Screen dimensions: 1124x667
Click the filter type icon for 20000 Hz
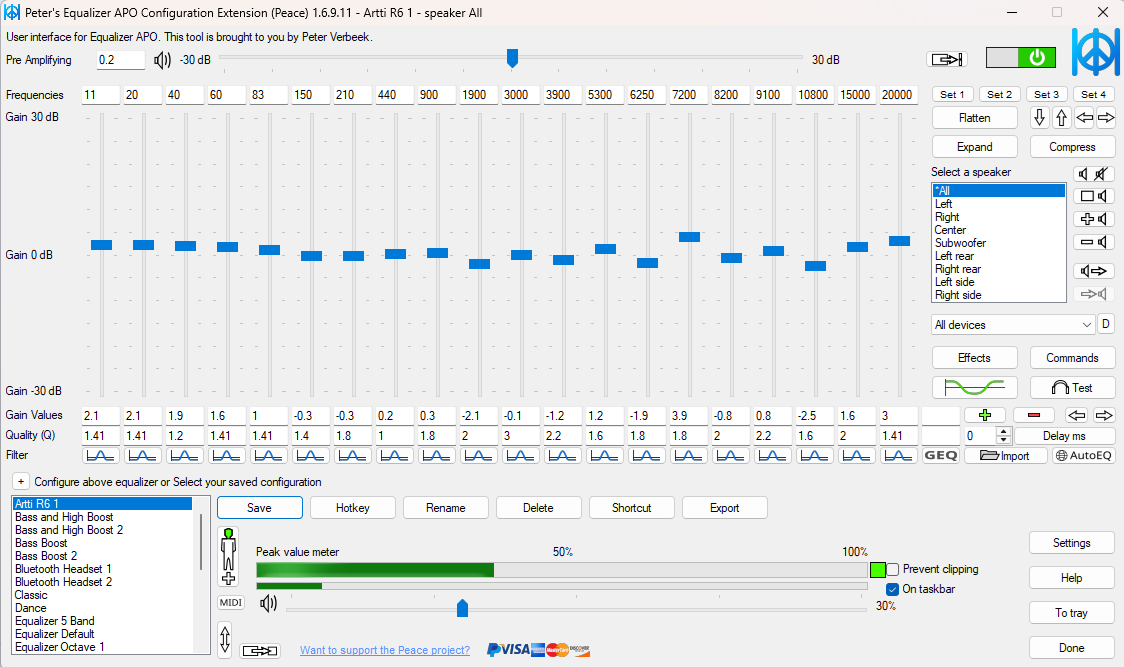coord(898,455)
